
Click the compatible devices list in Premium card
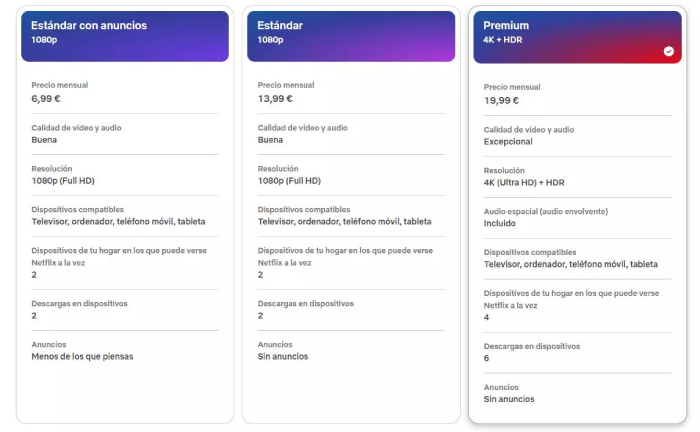[570, 265]
